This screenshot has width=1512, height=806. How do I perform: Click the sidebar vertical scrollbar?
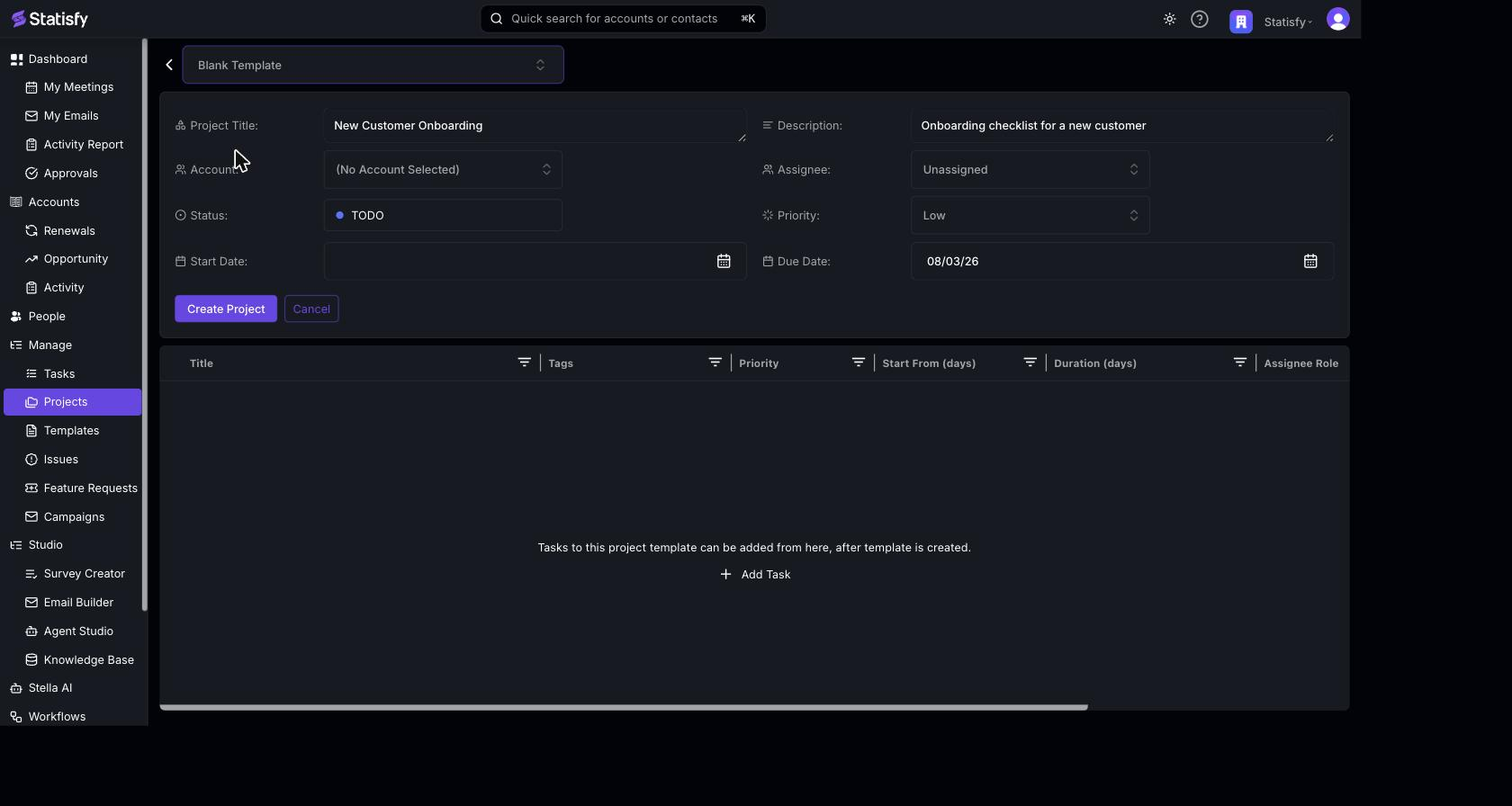click(145, 326)
